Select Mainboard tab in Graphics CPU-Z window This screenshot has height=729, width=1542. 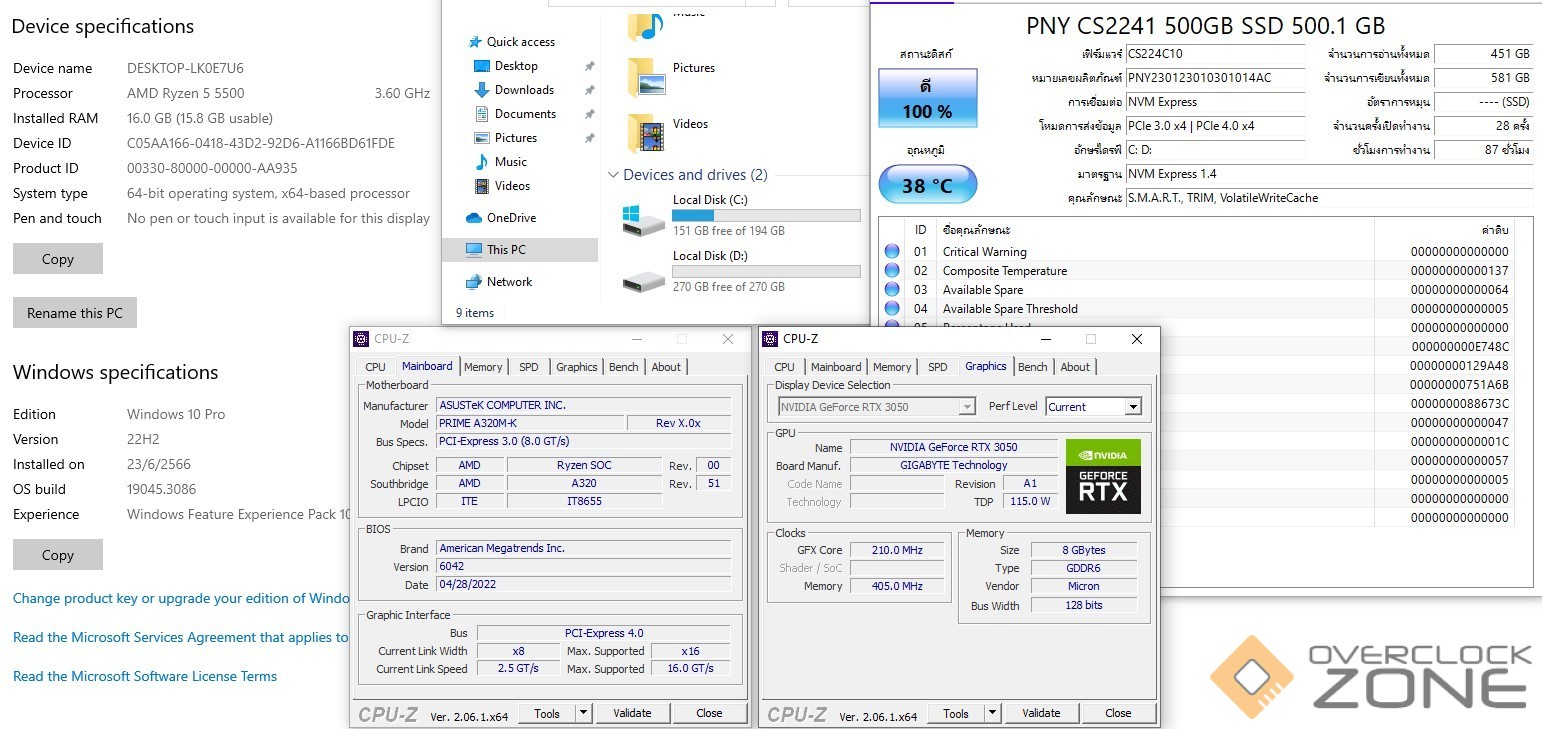(836, 367)
